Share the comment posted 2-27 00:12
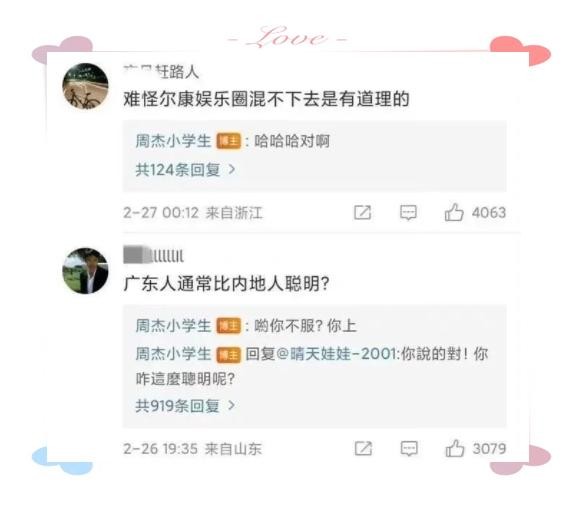 click(x=362, y=212)
